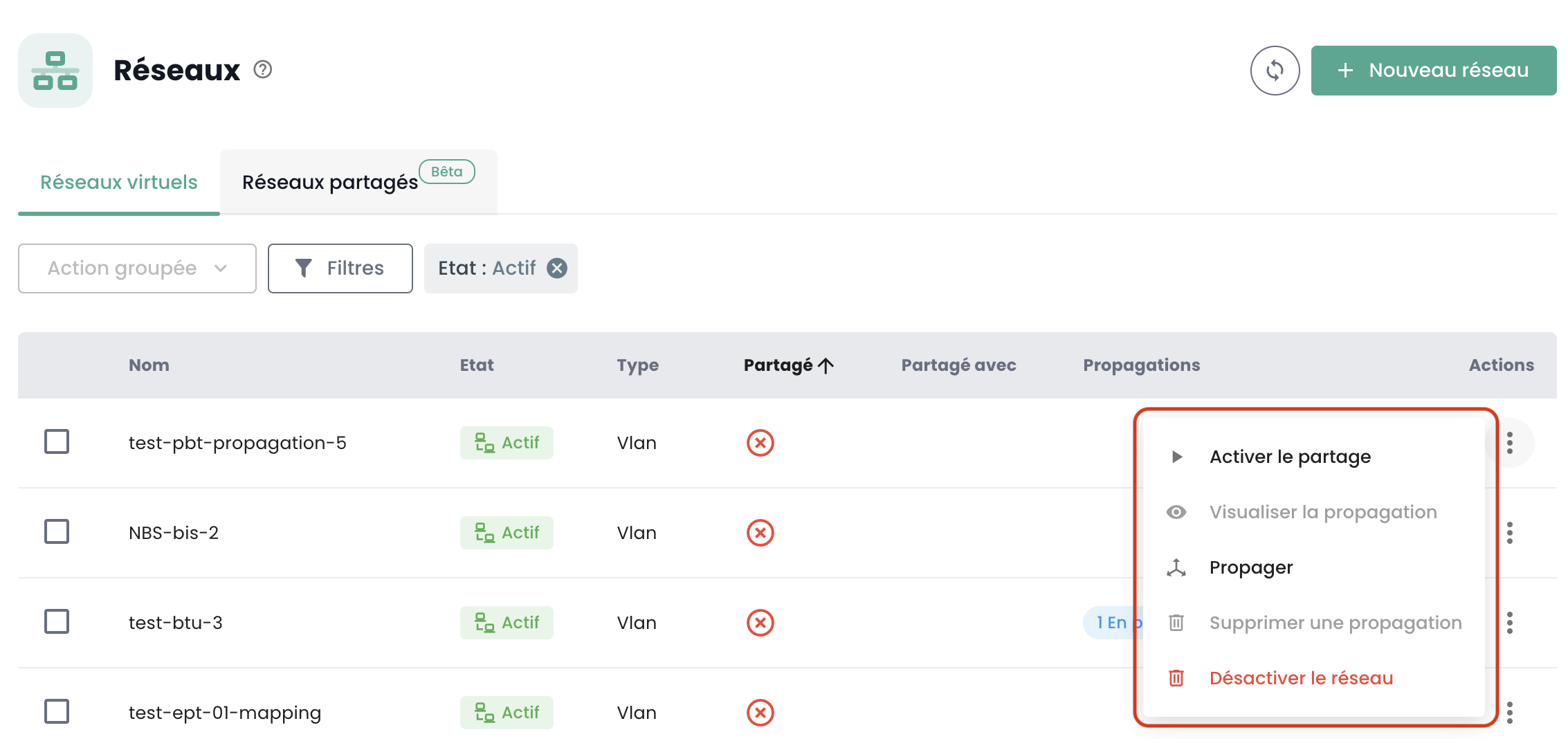
Task: Select Désactiver le réseau in menu
Action: (x=1301, y=678)
